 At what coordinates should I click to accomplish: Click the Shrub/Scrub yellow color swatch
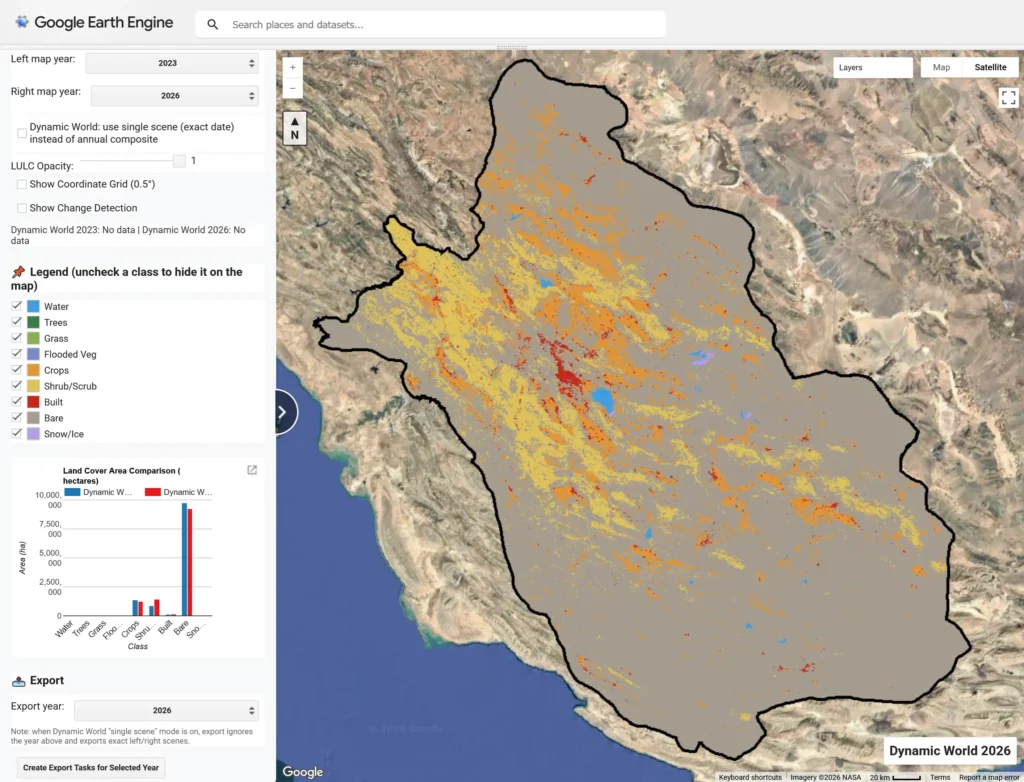click(x=33, y=386)
